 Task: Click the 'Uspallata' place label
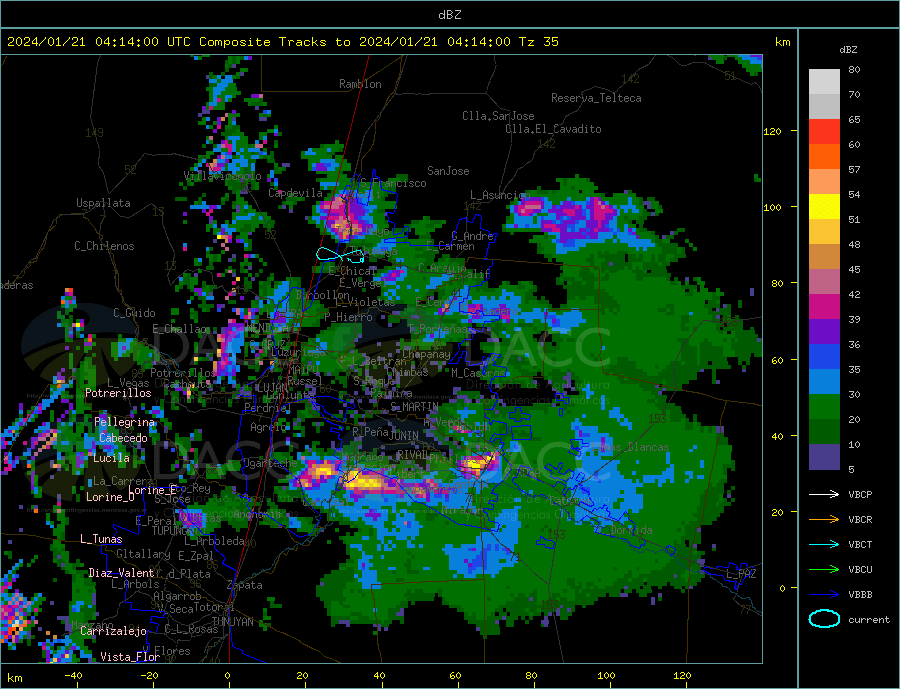pos(103,203)
